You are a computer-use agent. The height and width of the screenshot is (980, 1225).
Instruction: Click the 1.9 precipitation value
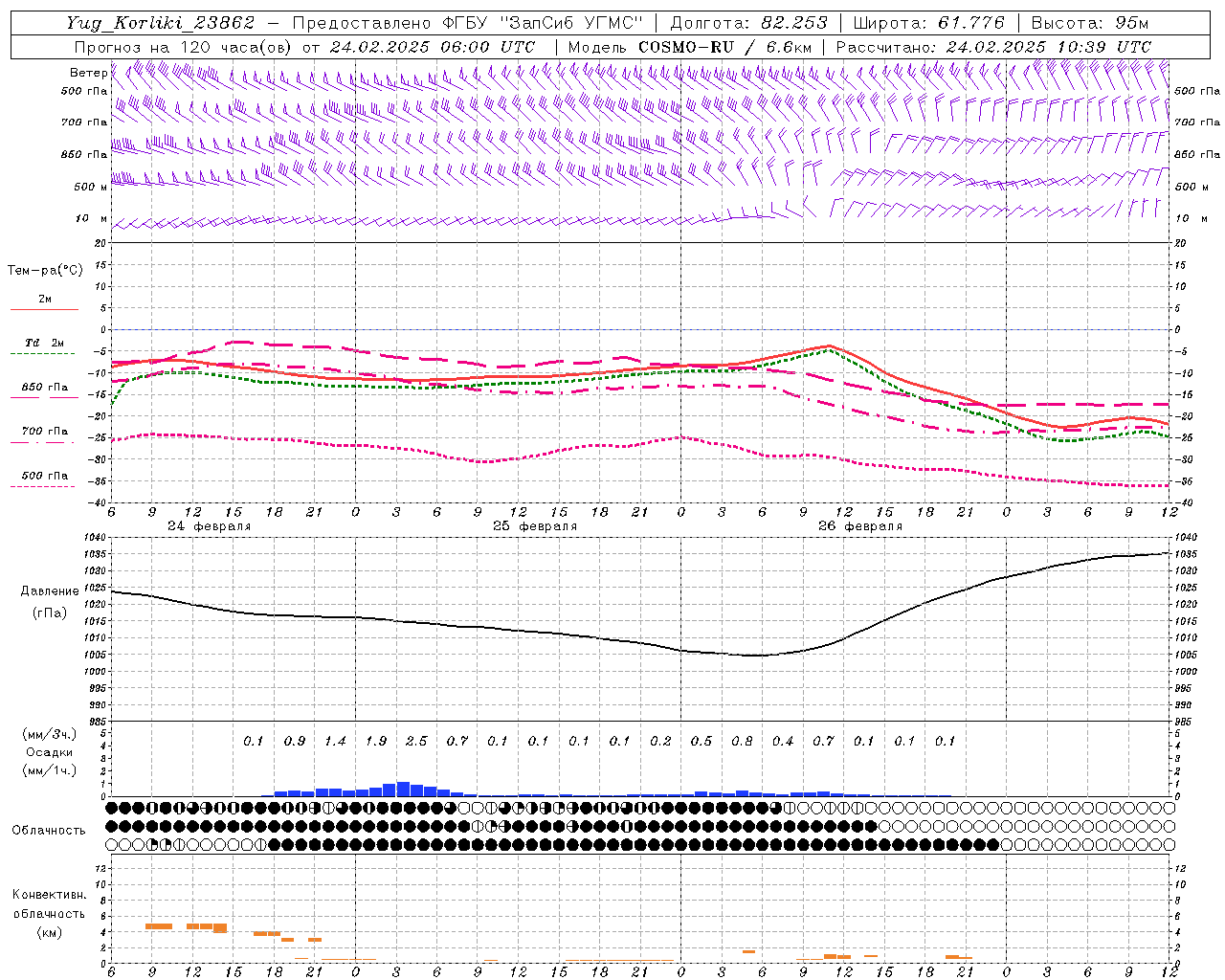pyautogui.click(x=376, y=742)
